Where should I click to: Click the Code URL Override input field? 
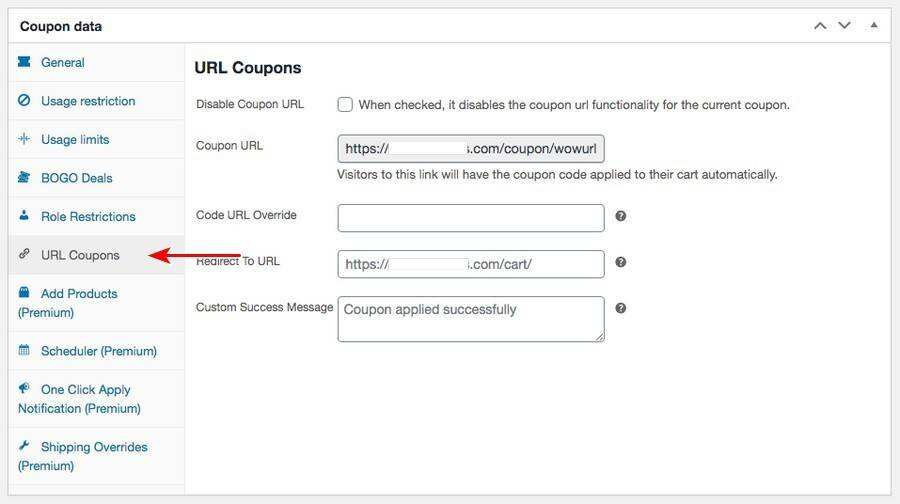(471, 218)
